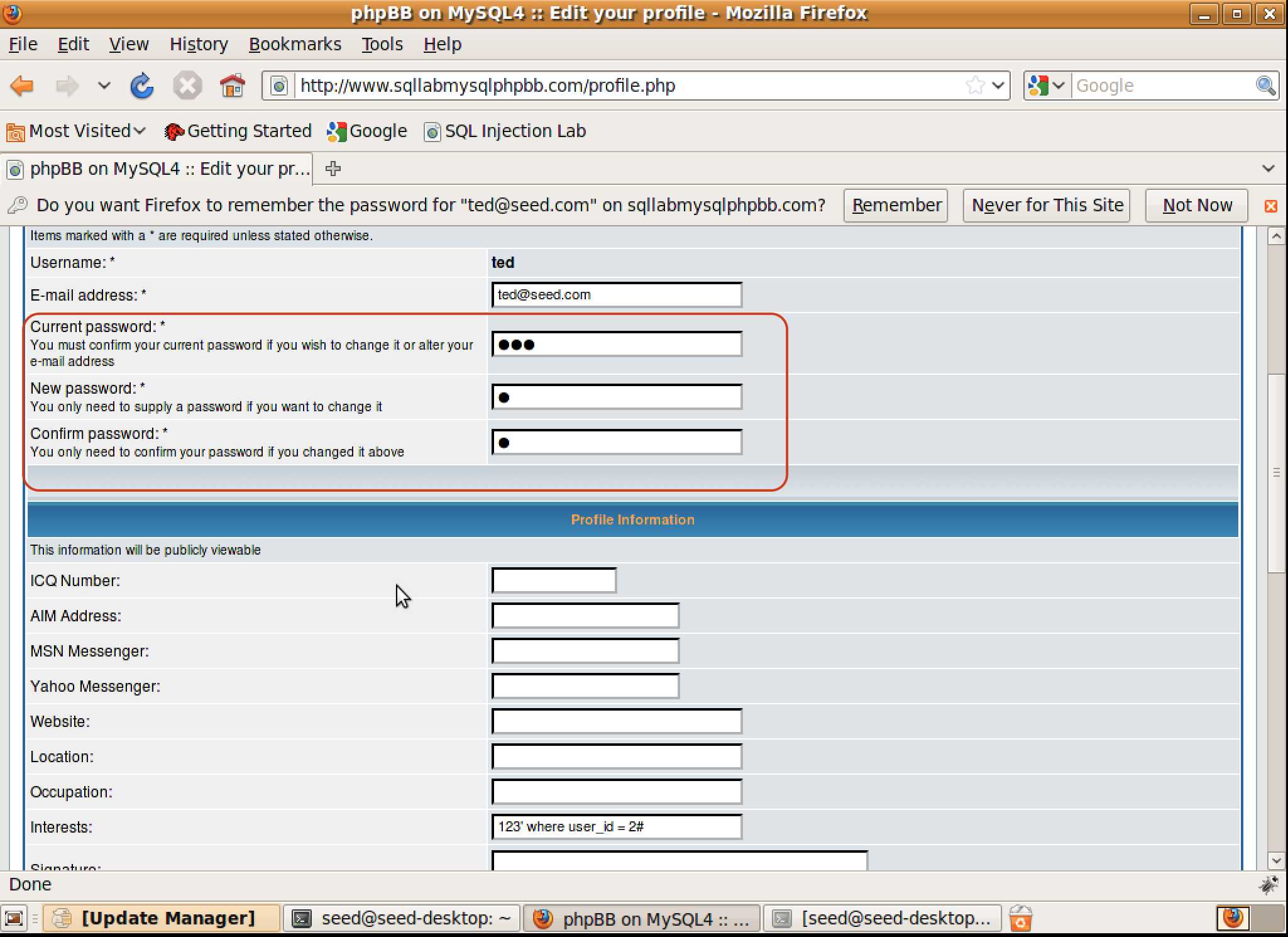Open the Tools menu

(x=382, y=44)
